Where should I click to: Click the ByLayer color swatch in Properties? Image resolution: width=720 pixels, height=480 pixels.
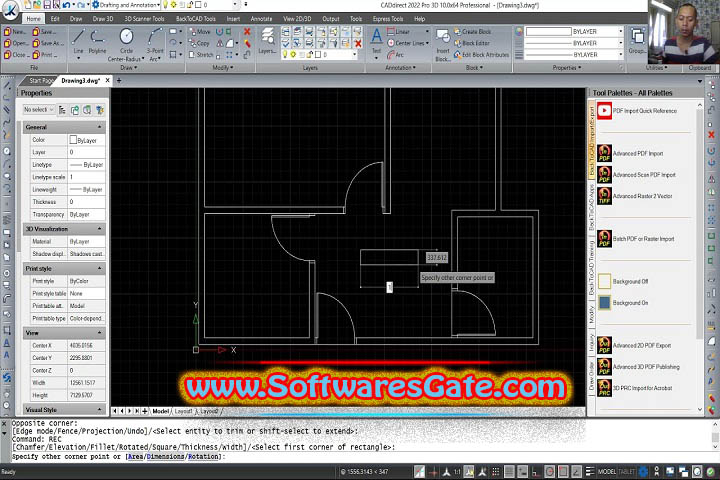click(x=73, y=140)
